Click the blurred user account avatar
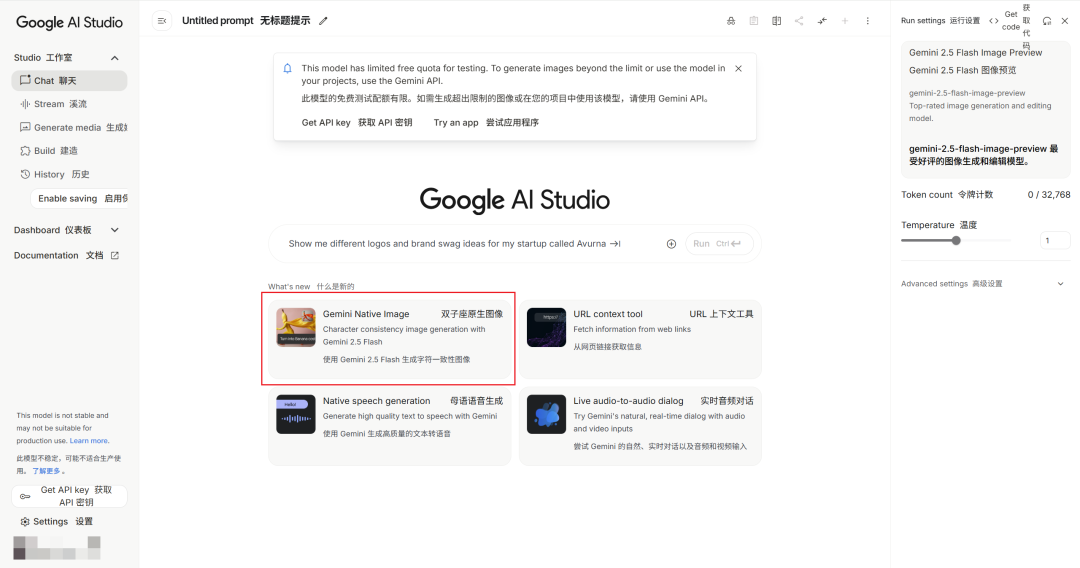1080x568 pixels. [x=57, y=548]
